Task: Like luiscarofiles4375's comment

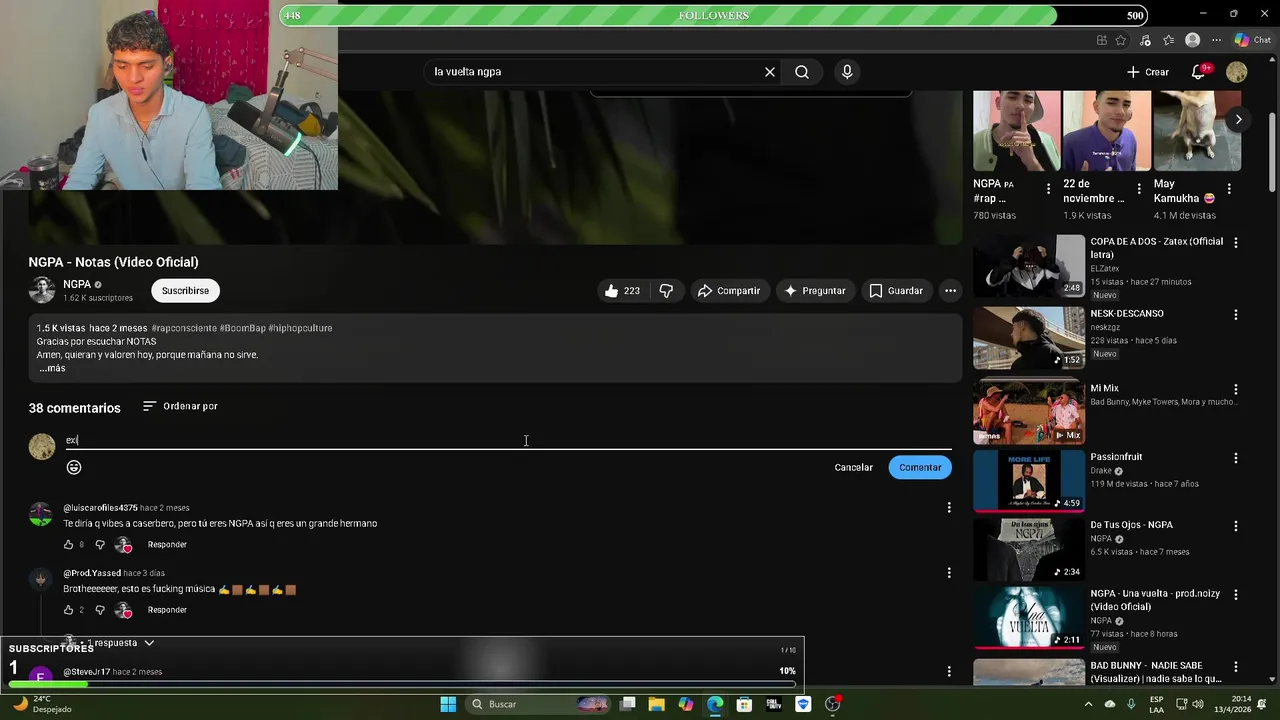Action: [x=68, y=545]
